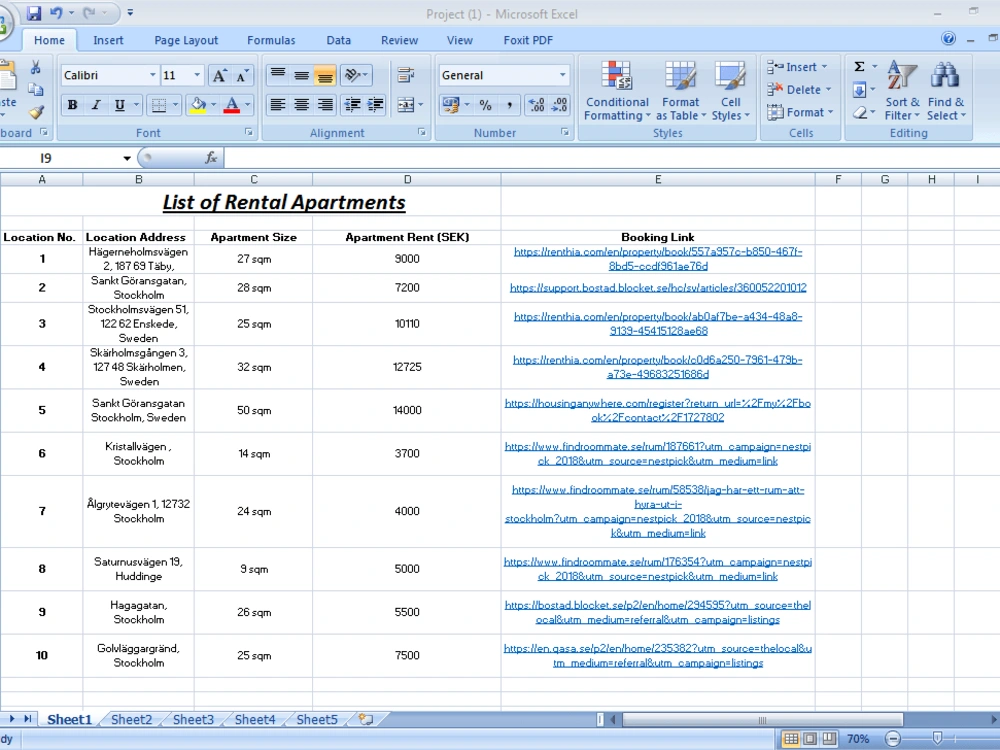Open the support.bostad.blocket.se booking link
Viewport: 1000px width, 750px height.
pyautogui.click(x=658, y=288)
